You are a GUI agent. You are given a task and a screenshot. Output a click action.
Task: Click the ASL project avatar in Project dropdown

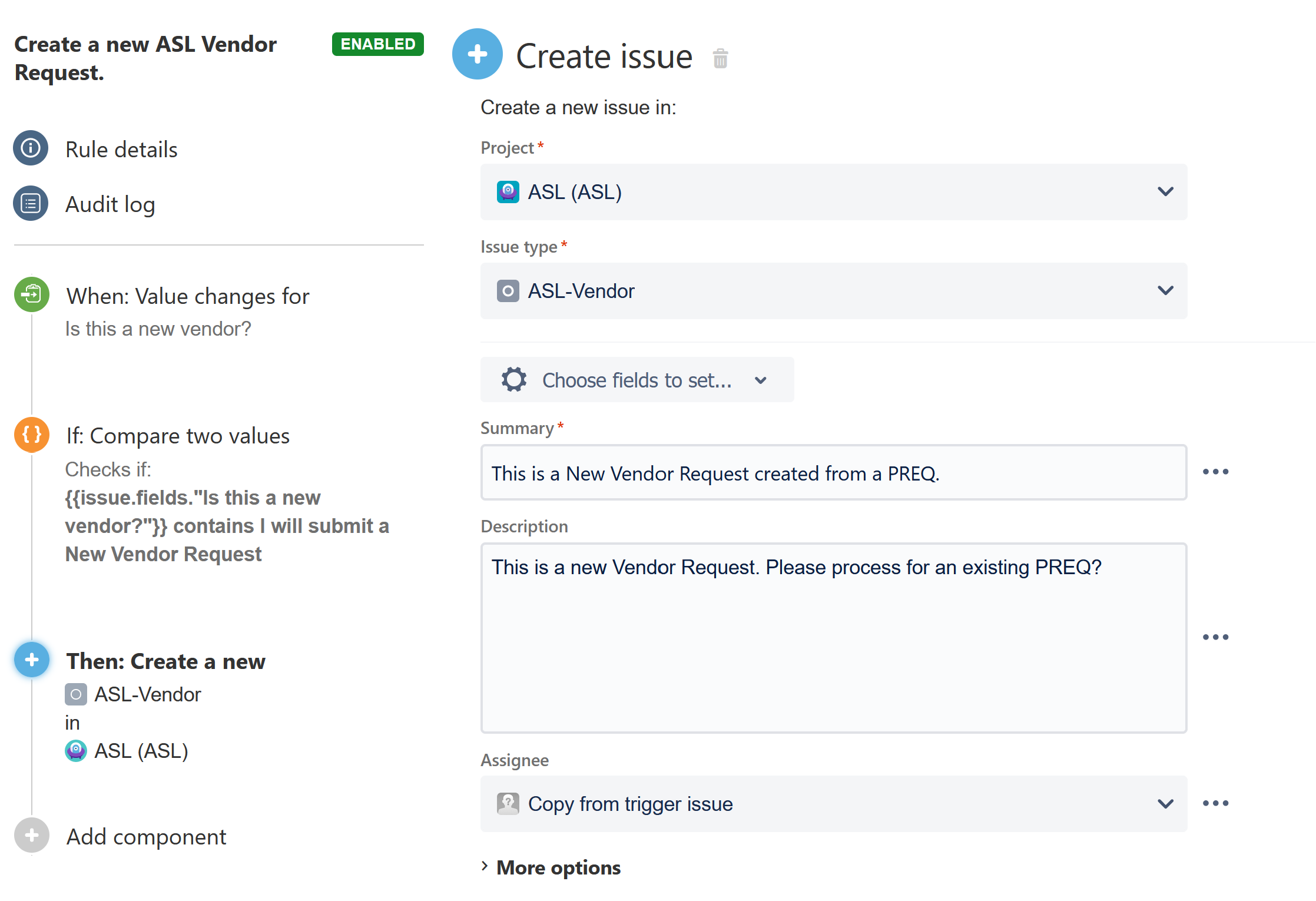point(508,192)
